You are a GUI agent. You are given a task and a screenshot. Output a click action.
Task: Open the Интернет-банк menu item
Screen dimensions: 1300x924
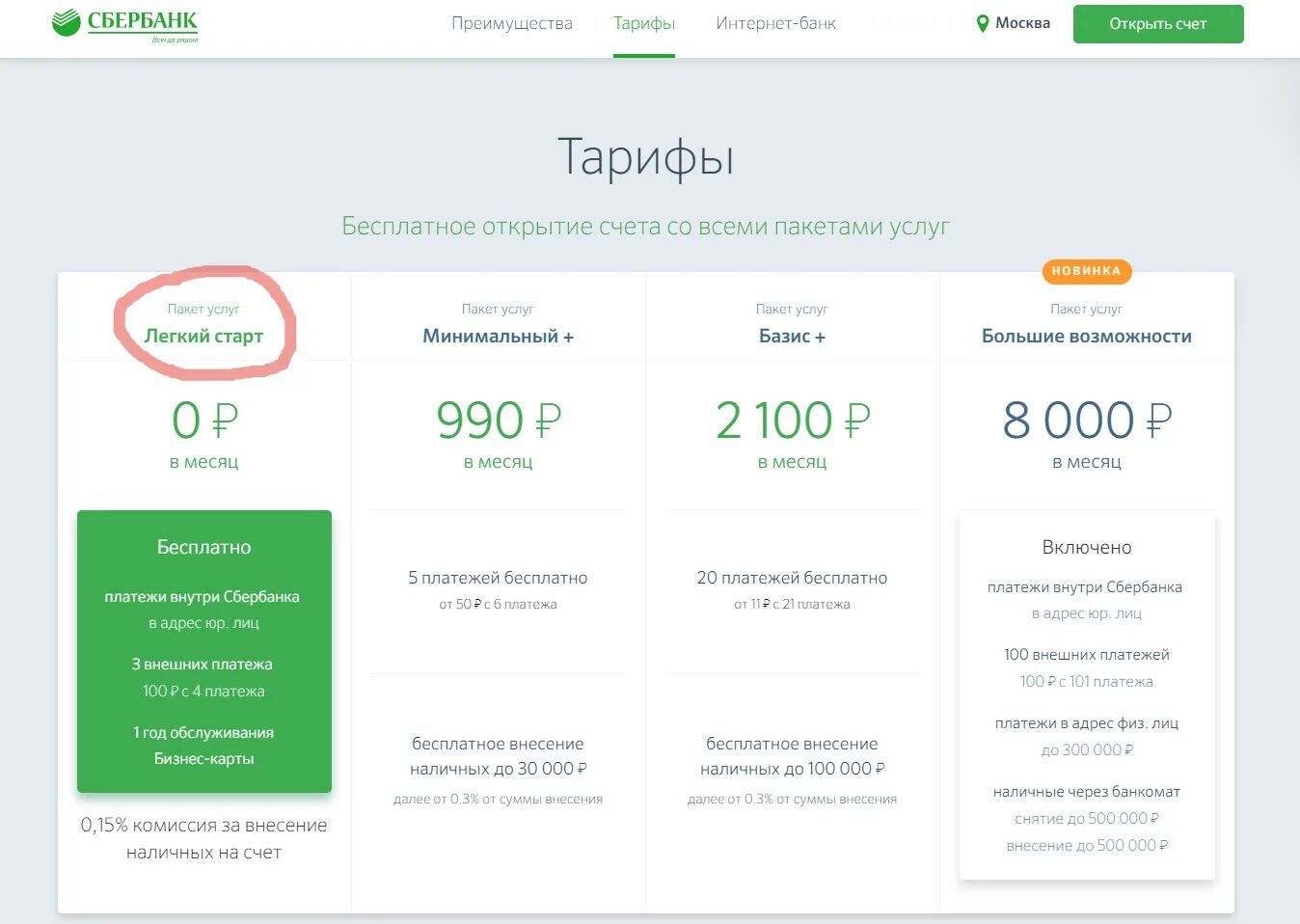pyautogui.click(x=775, y=22)
